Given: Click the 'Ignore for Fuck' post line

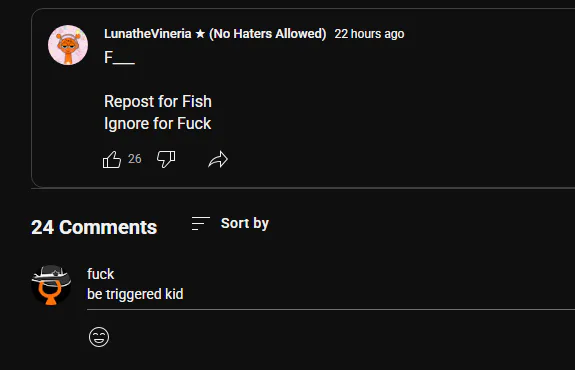Looking at the screenshot, I should pos(158,124).
